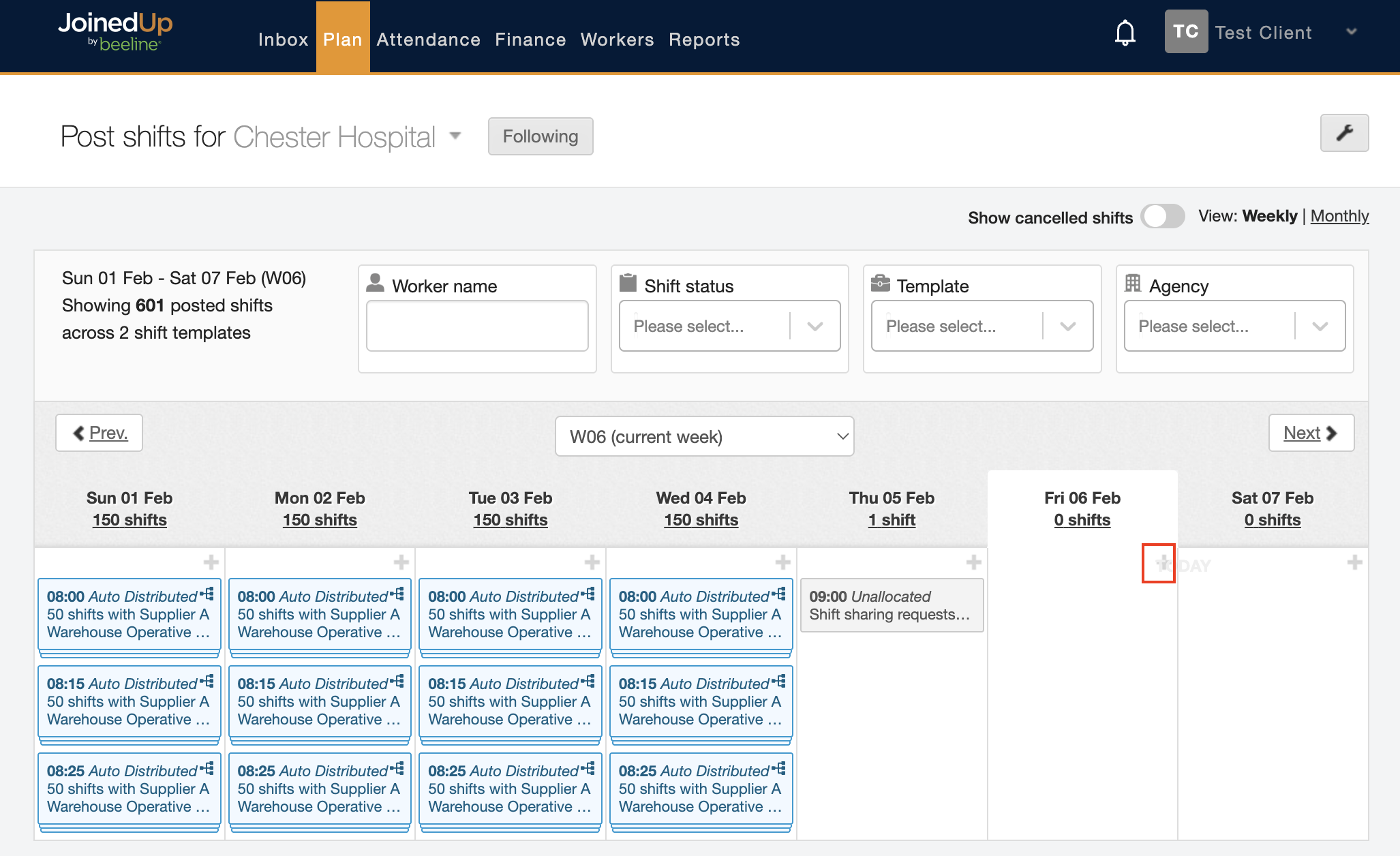Image resolution: width=1400 pixels, height=856 pixels.
Task: Click the TC avatar icon
Action: click(x=1186, y=31)
